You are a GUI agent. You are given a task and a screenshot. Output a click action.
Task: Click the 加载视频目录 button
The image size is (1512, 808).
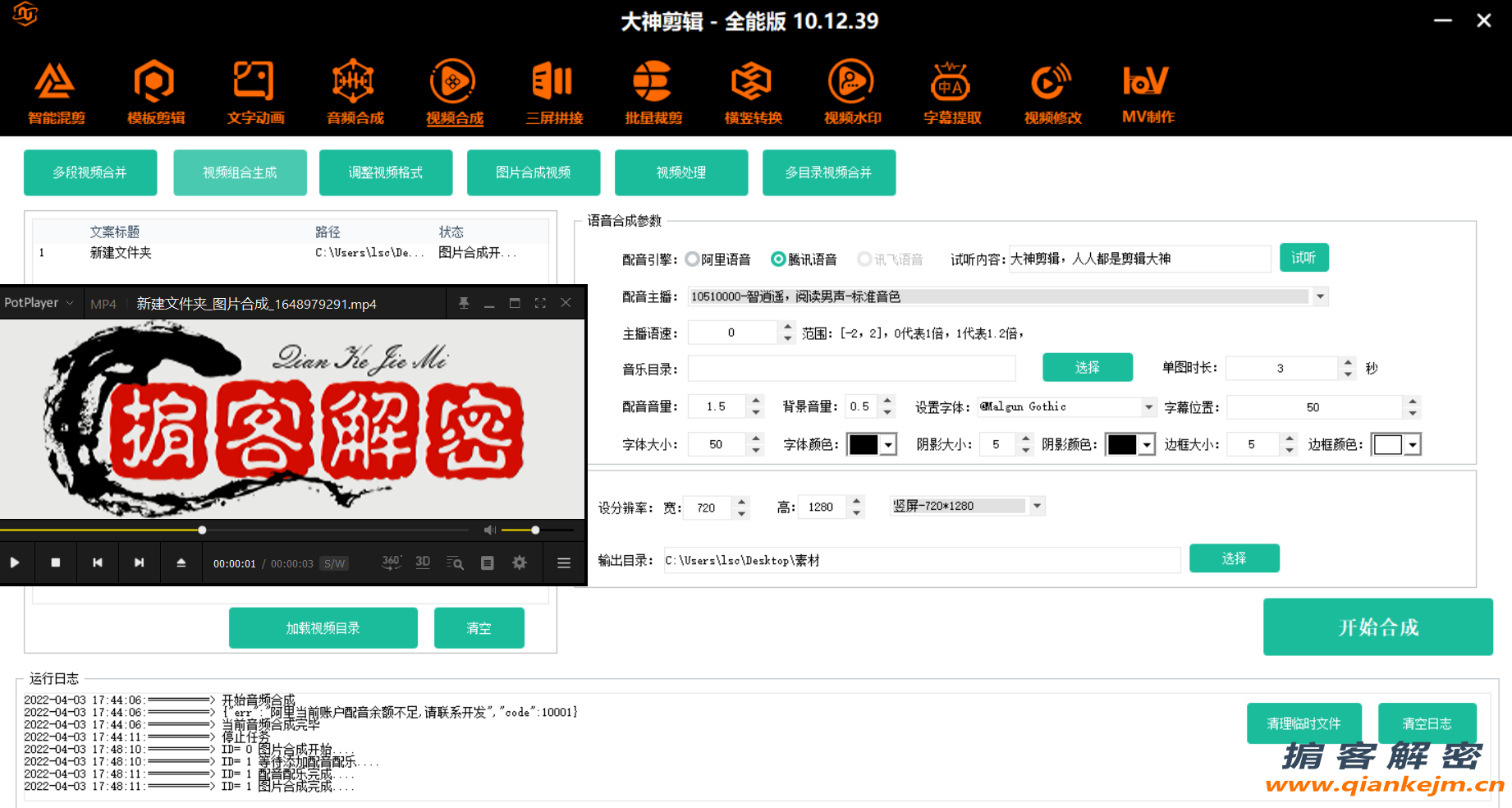coord(323,628)
